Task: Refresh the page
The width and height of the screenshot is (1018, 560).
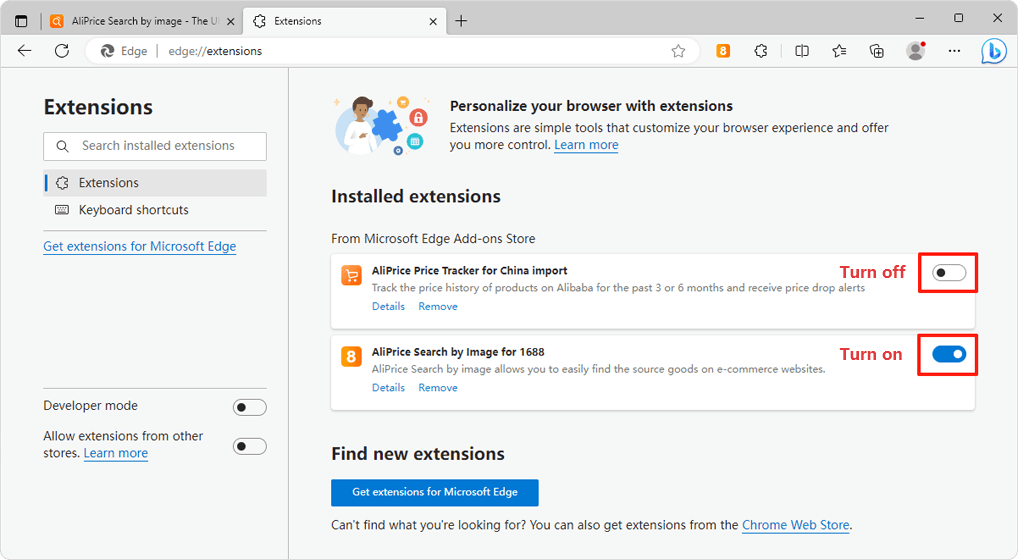Action: [x=62, y=51]
